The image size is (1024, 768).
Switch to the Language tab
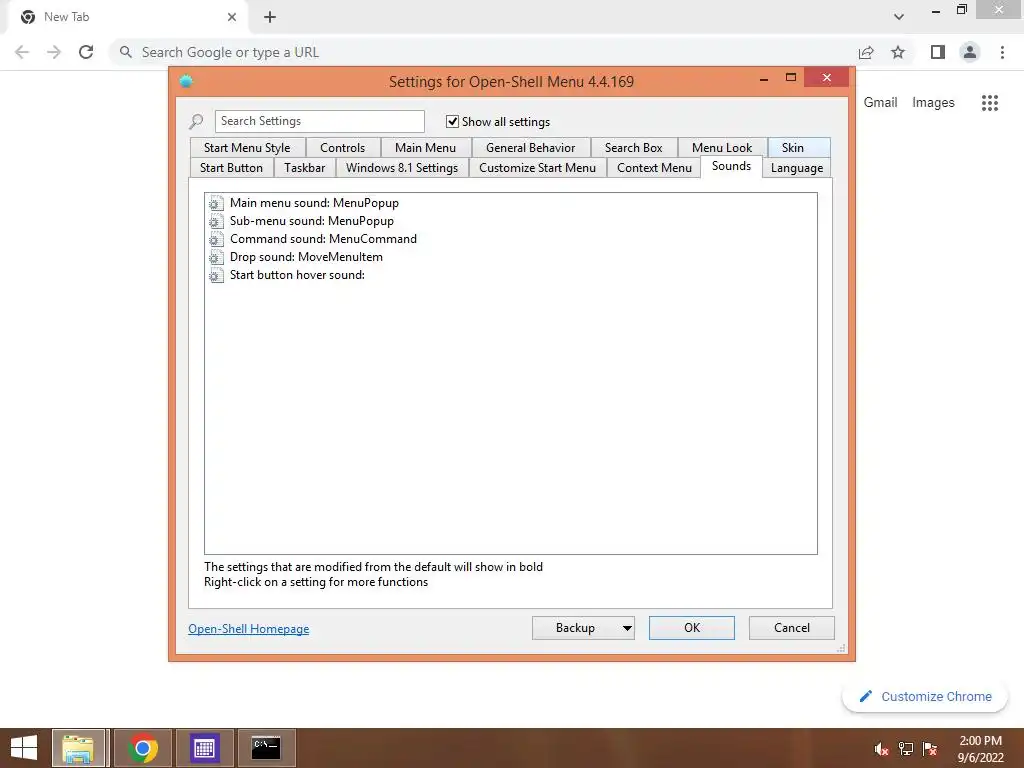(797, 168)
